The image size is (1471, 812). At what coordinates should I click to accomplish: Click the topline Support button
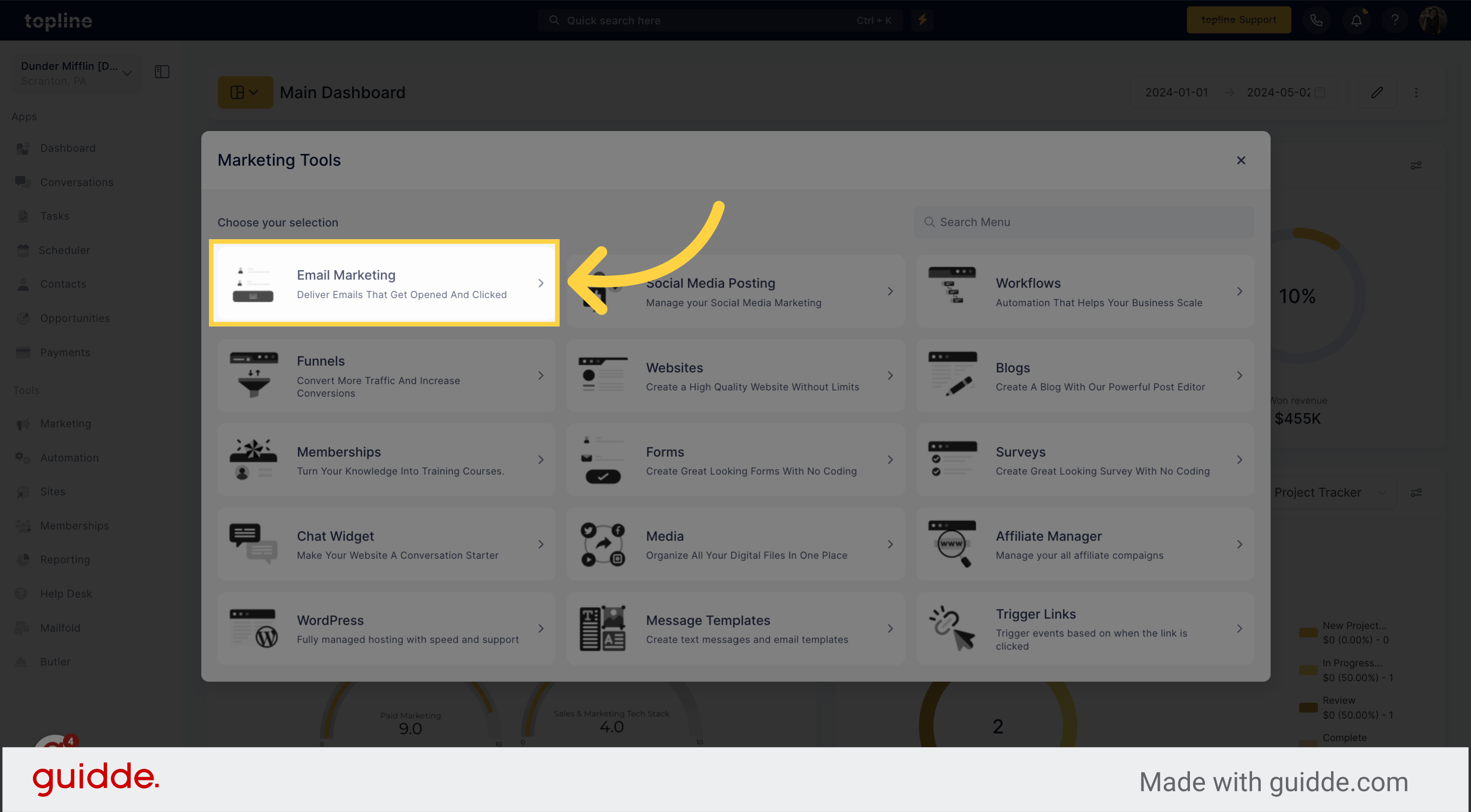pyautogui.click(x=1238, y=20)
